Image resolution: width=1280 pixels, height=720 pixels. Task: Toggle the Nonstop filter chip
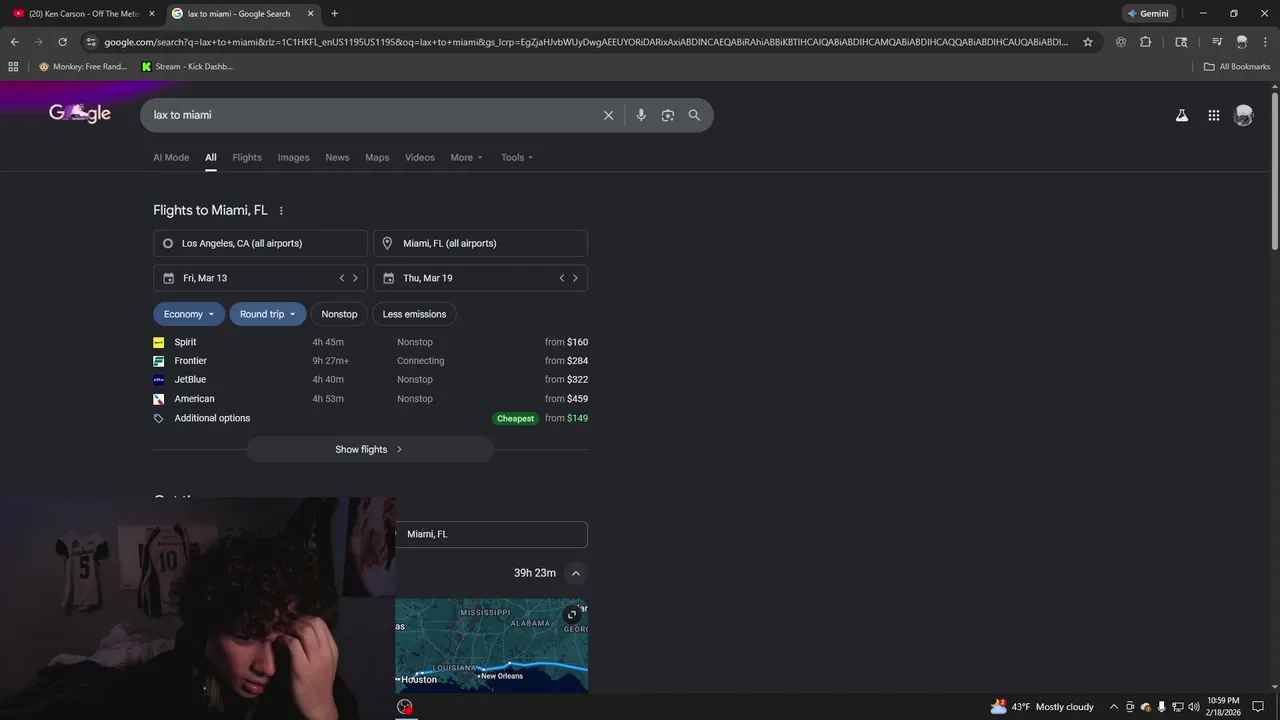[x=339, y=314]
